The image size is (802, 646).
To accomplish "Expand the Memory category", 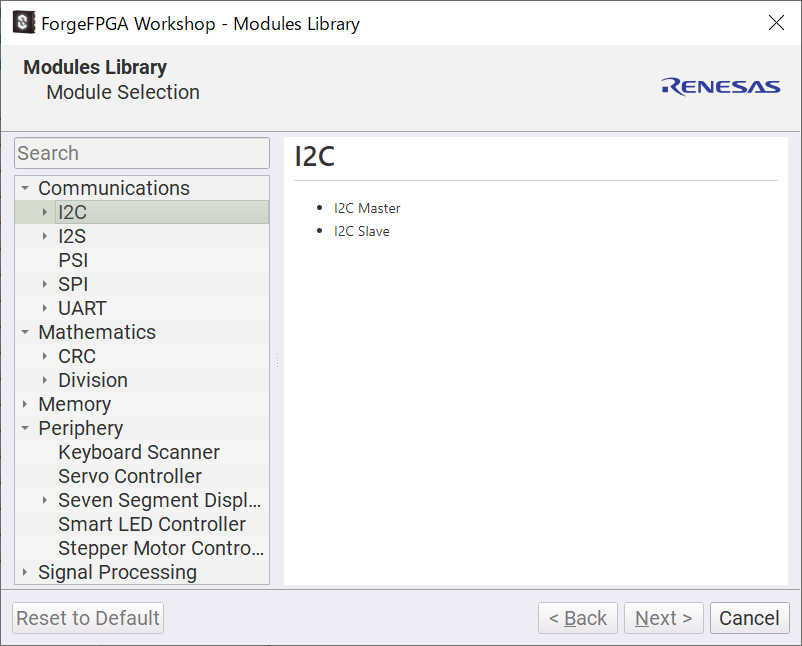I will [25, 404].
